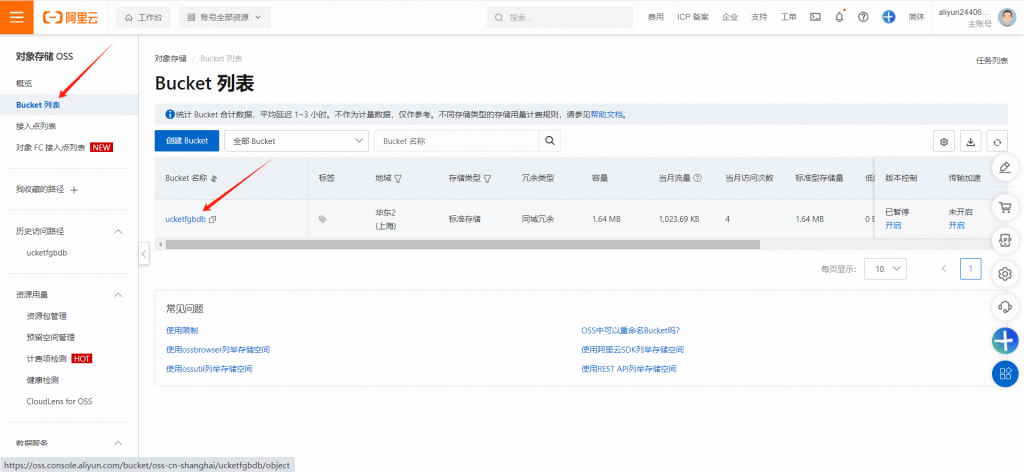Open CloudLens for OSS

pyautogui.click(x=59, y=401)
